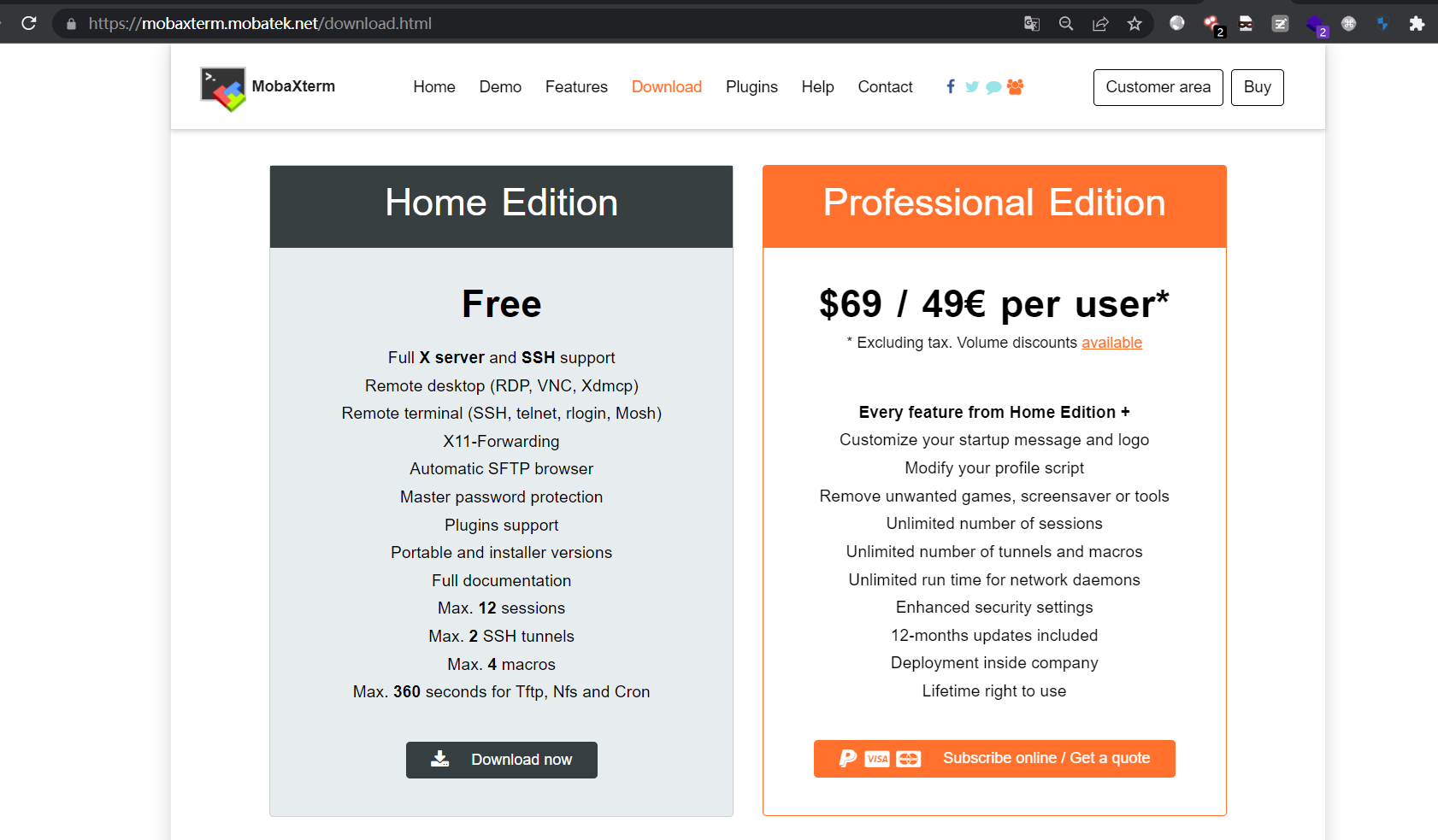Click the Buy button
Screen dimensions: 1438x840
(x=1257, y=87)
